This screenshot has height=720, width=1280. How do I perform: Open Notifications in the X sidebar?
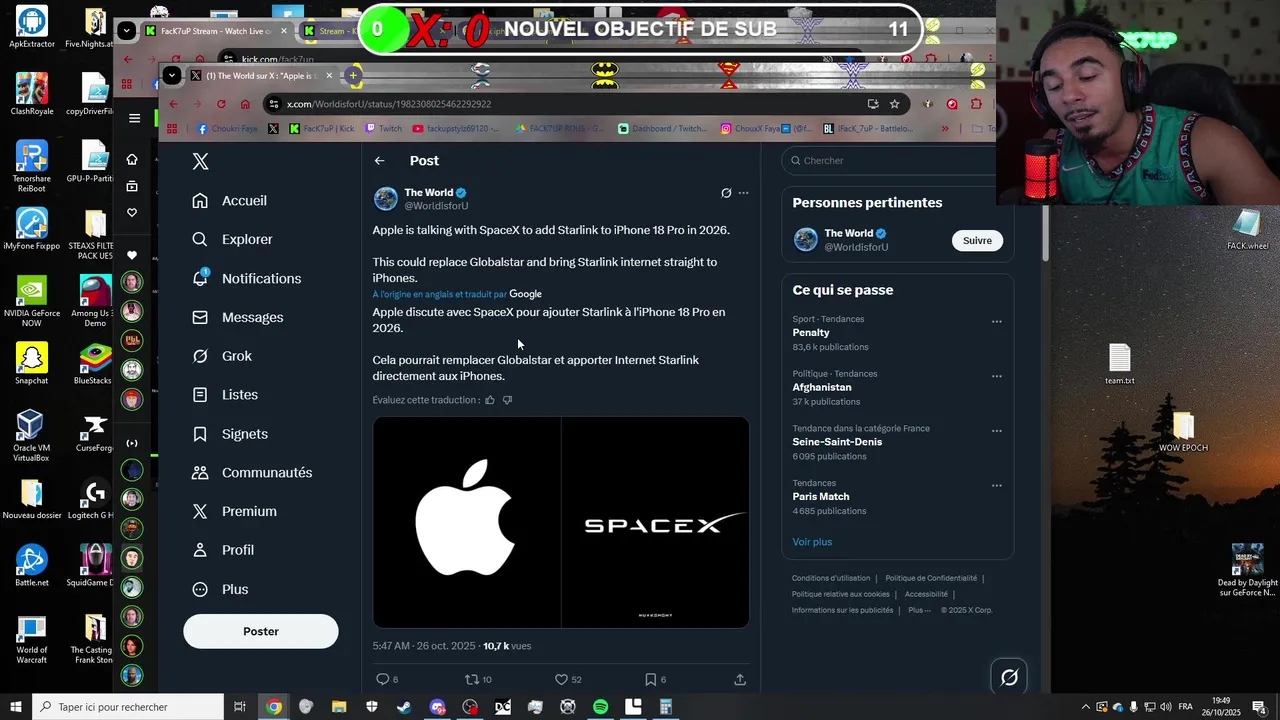pyautogui.click(x=246, y=278)
